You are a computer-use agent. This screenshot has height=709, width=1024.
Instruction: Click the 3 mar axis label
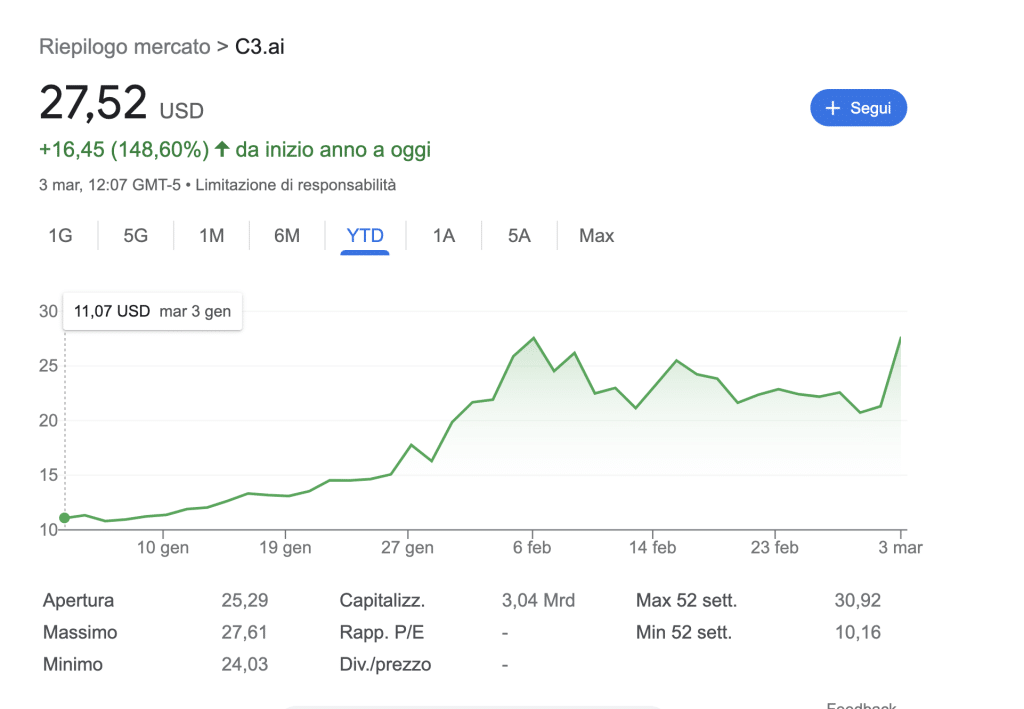pyautogui.click(x=901, y=548)
